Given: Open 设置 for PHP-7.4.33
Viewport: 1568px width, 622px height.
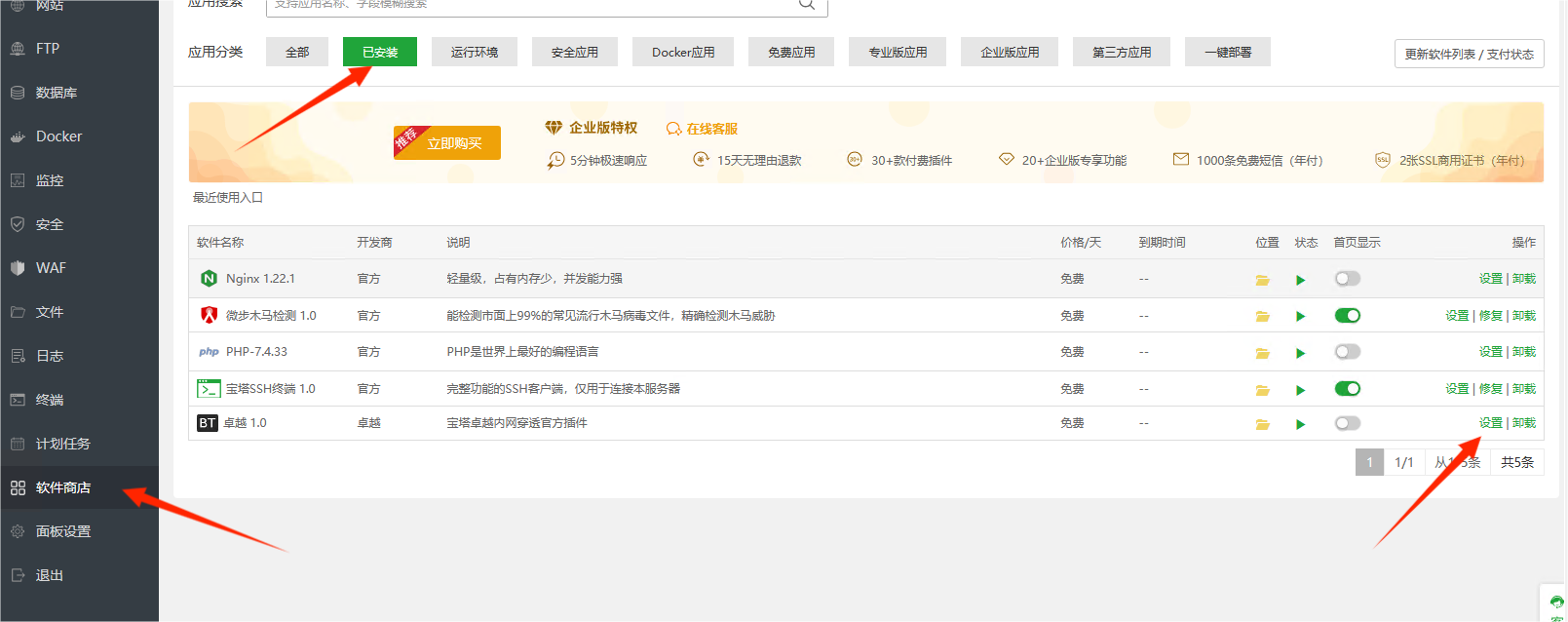Looking at the screenshot, I should point(1490,352).
